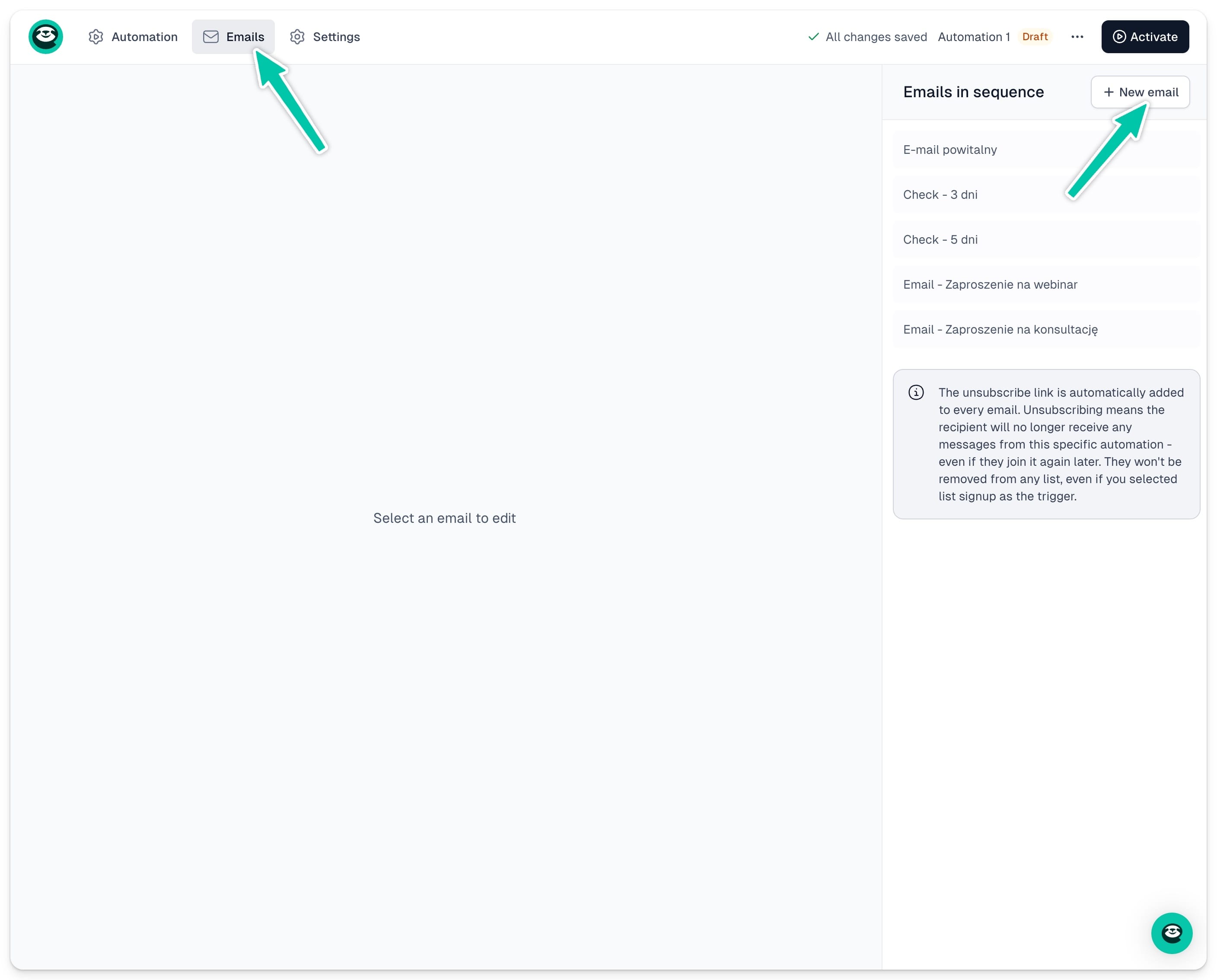The width and height of the screenshot is (1217, 980).
Task: Open the three-dot more options menu
Action: click(x=1077, y=37)
